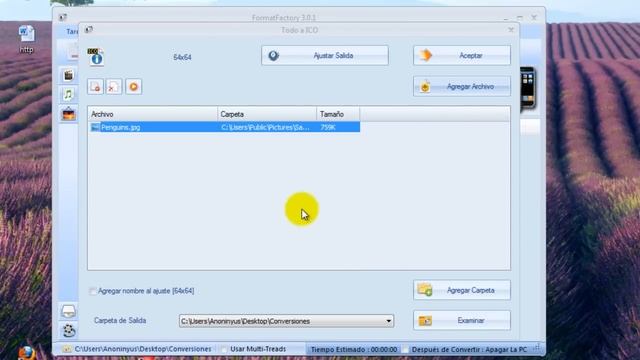Click Tiempo Estimado 00:00:00 in status bar
Viewport: 640px width, 360px height.
point(353,350)
